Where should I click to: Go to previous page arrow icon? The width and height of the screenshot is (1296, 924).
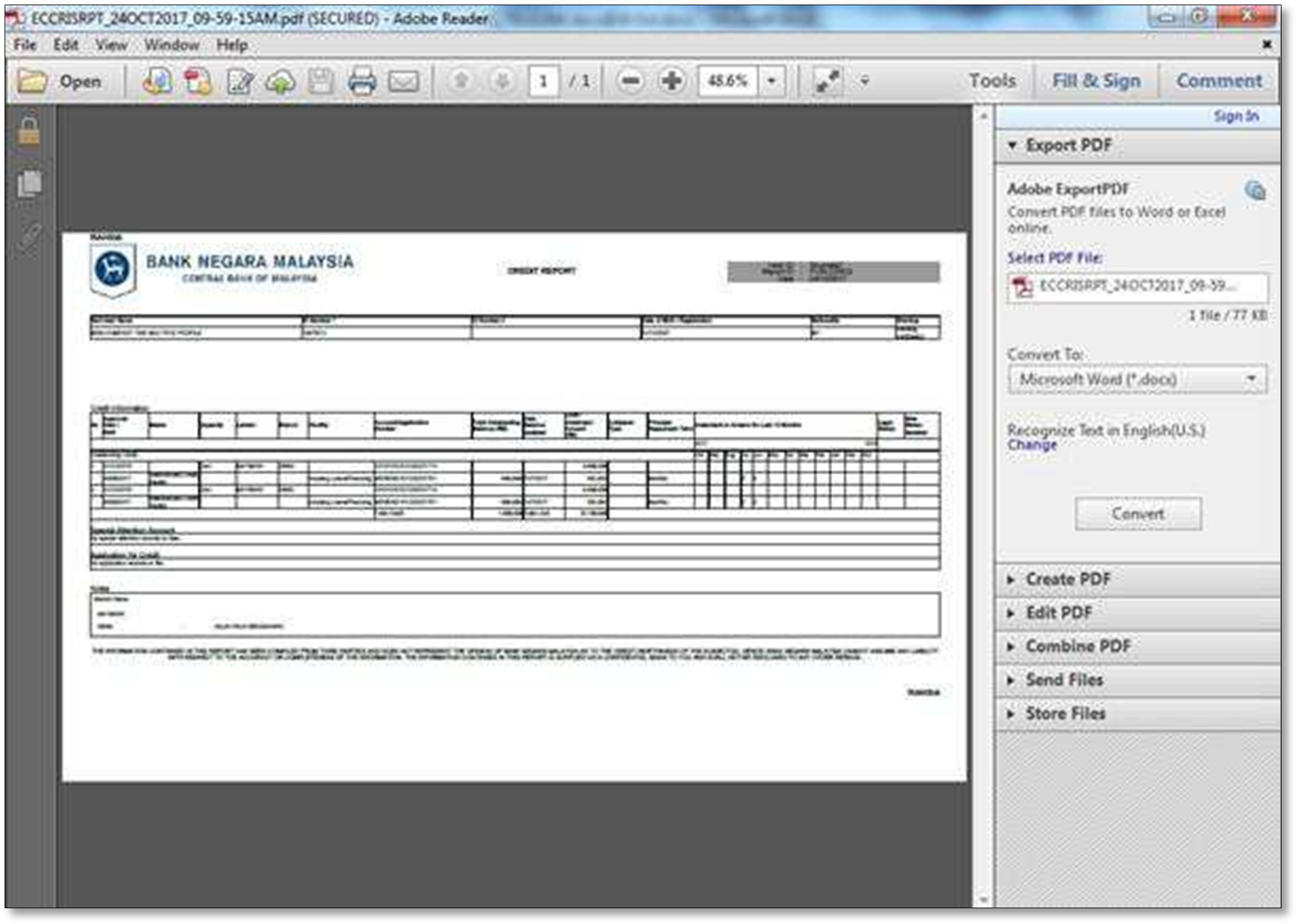pos(461,81)
